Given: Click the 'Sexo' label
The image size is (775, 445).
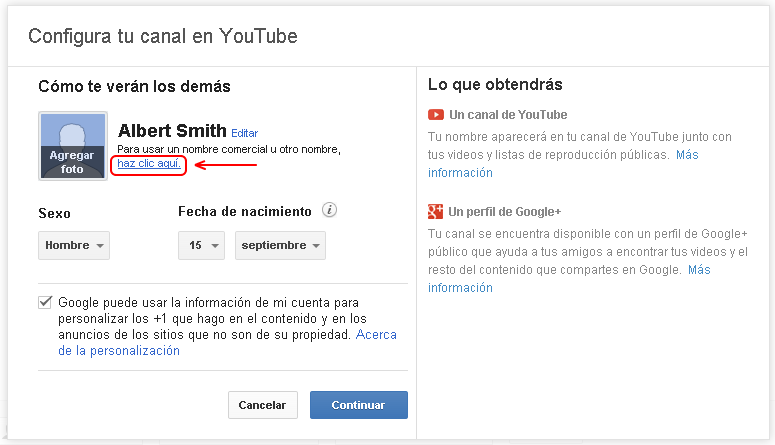Looking at the screenshot, I should [x=54, y=213].
